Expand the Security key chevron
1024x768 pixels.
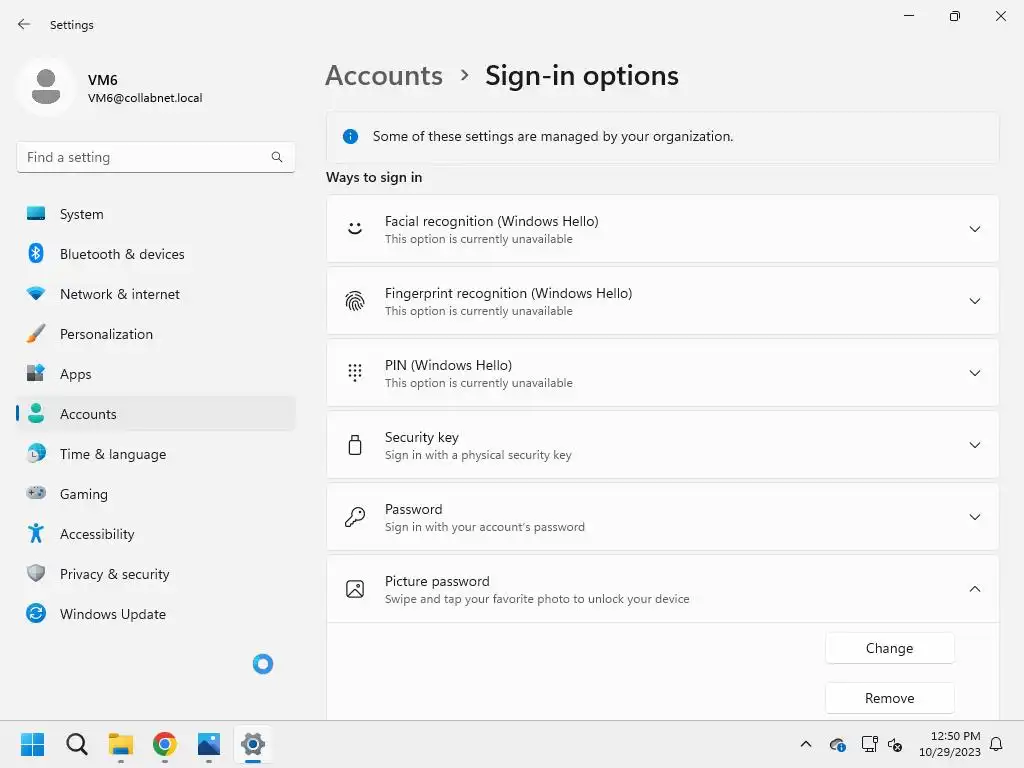[974, 445]
